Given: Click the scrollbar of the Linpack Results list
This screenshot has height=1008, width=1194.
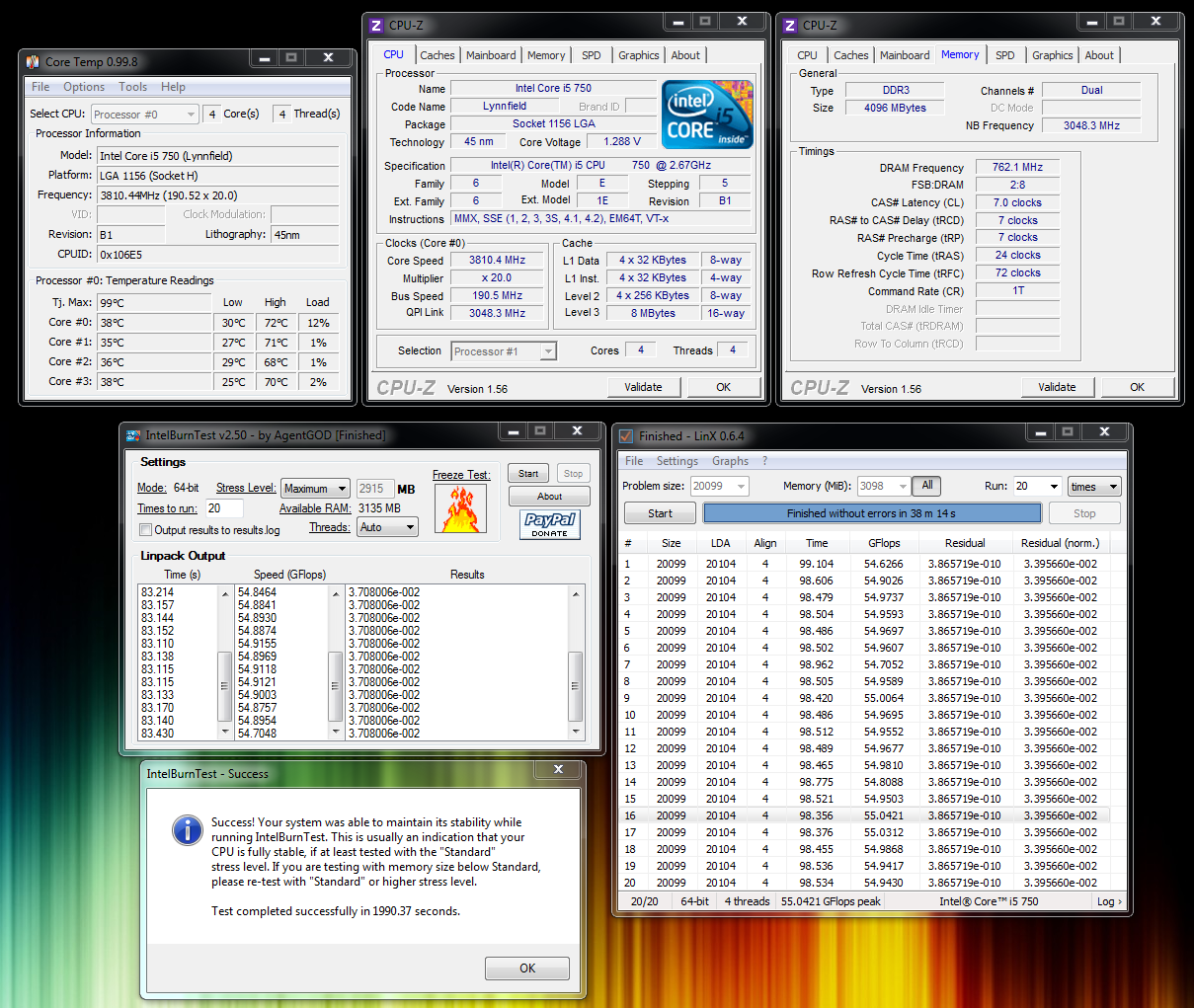Looking at the screenshot, I should 577,662.
